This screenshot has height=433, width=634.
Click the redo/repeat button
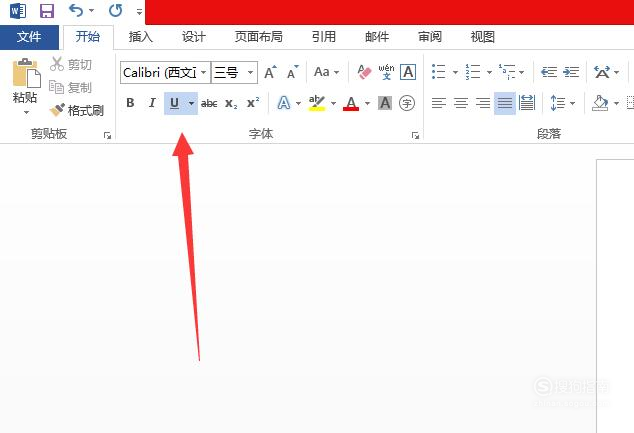116,10
